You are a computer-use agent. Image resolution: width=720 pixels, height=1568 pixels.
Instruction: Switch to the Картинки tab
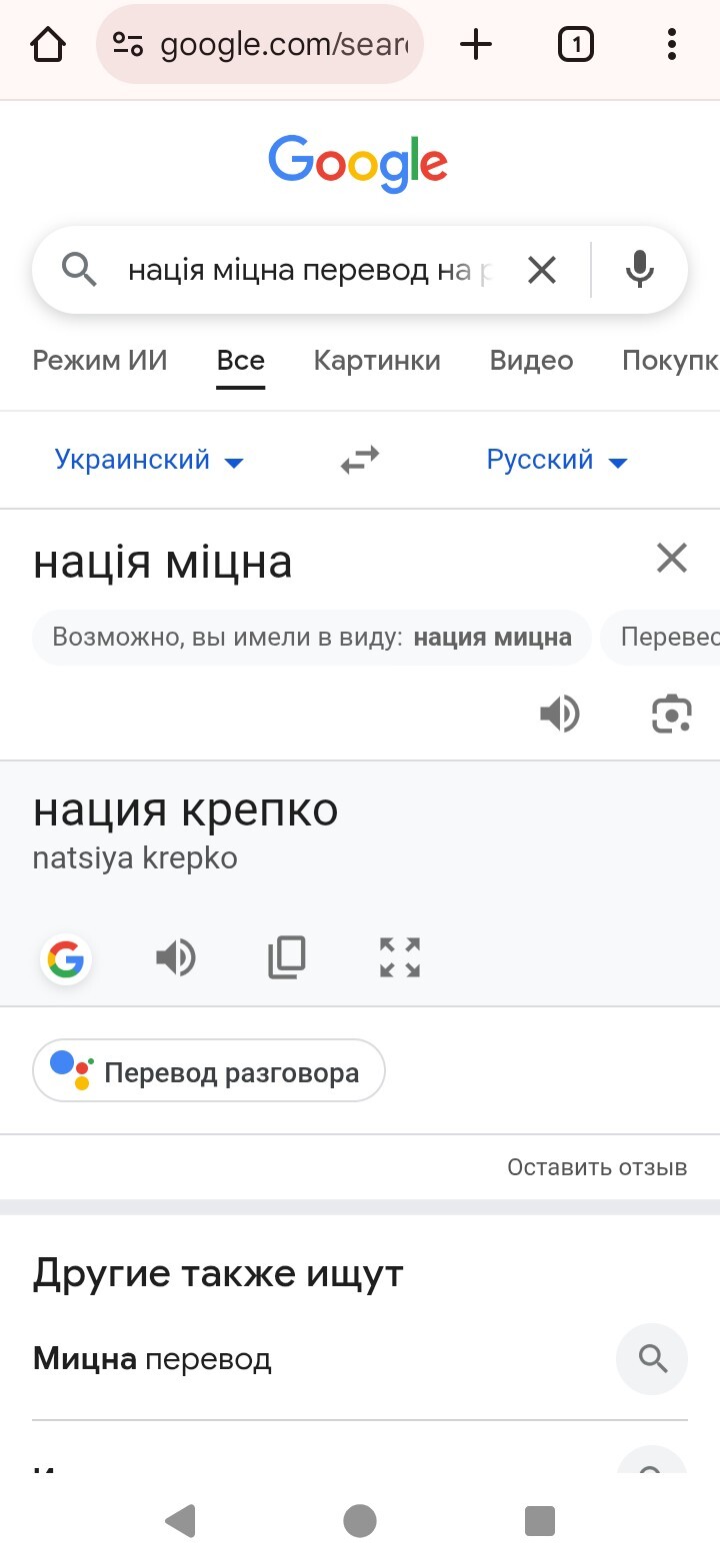tap(377, 361)
